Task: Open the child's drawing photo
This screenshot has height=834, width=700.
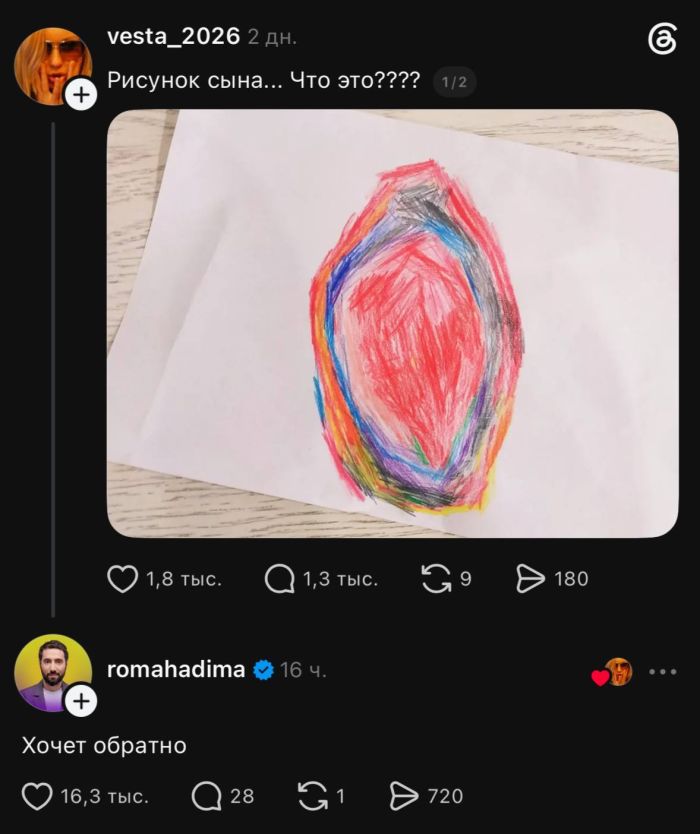Action: point(393,323)
